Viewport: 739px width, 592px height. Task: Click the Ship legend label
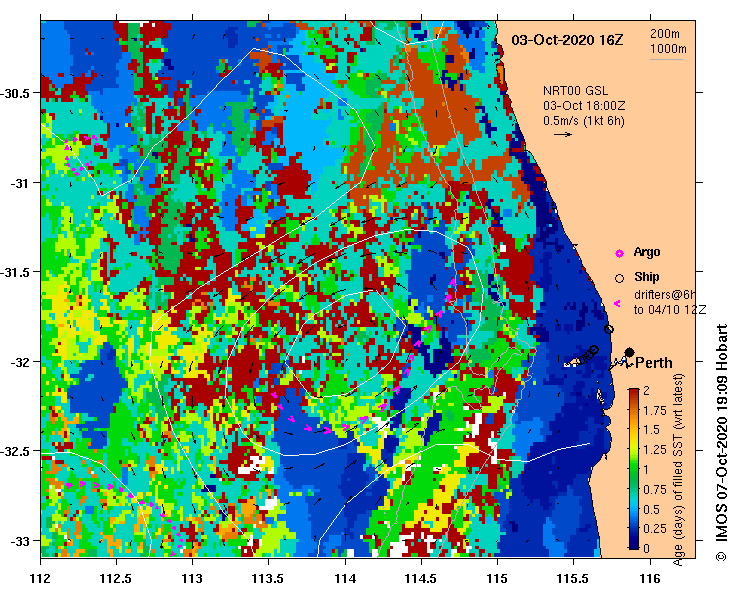[647, 277]
